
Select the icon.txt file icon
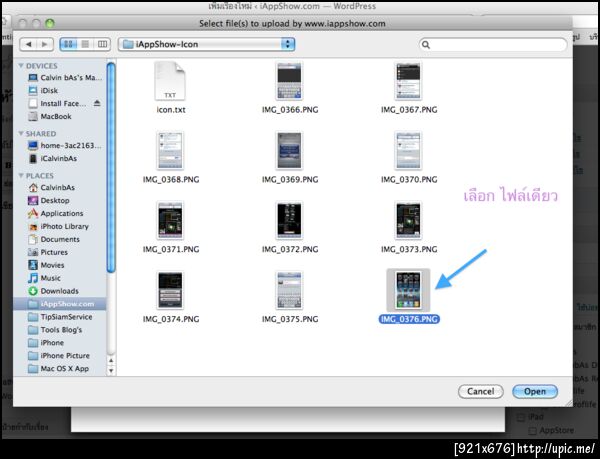170,81
